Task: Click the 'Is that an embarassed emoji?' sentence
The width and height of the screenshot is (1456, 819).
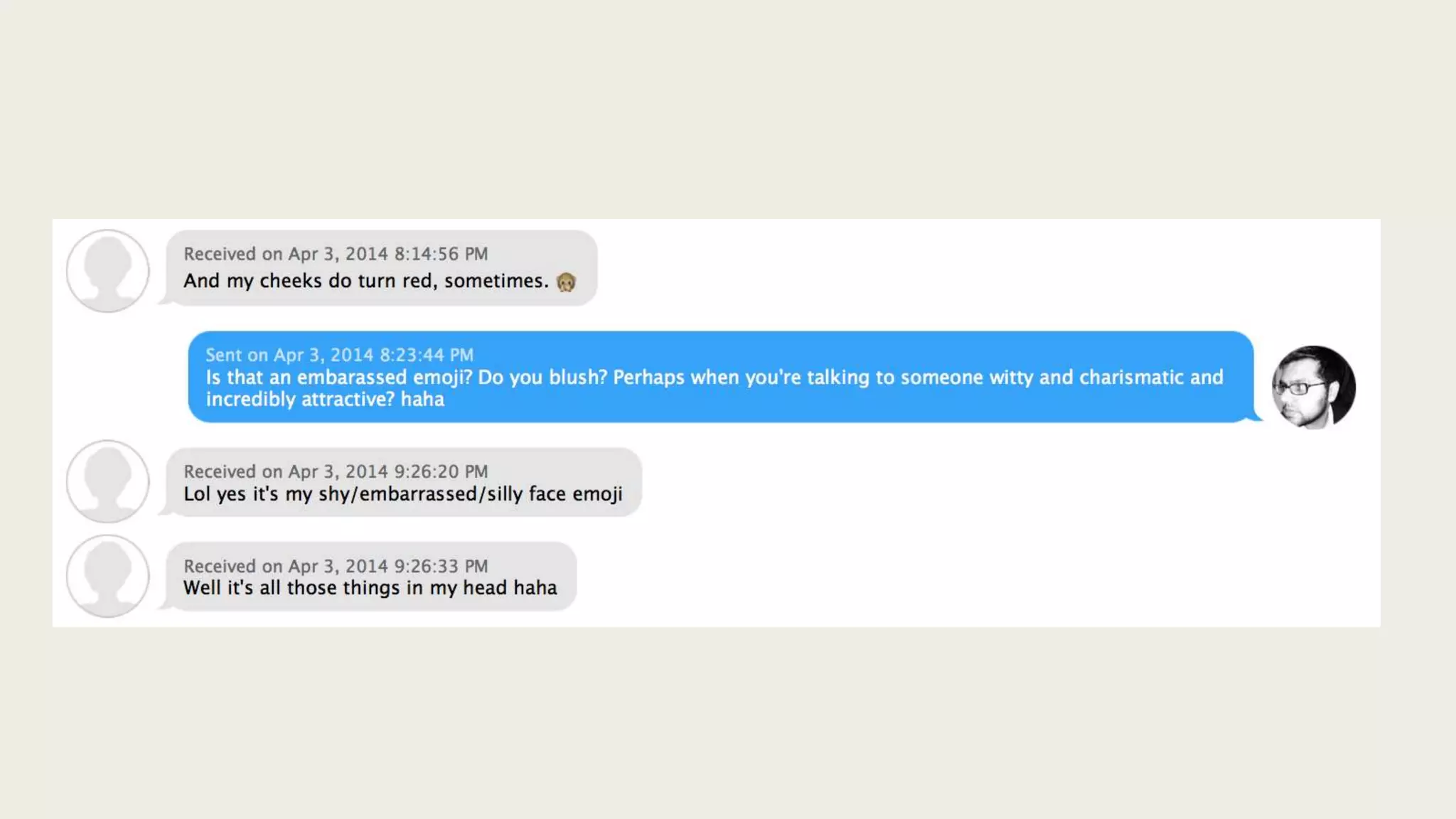Action: click(x=339, y=377)
